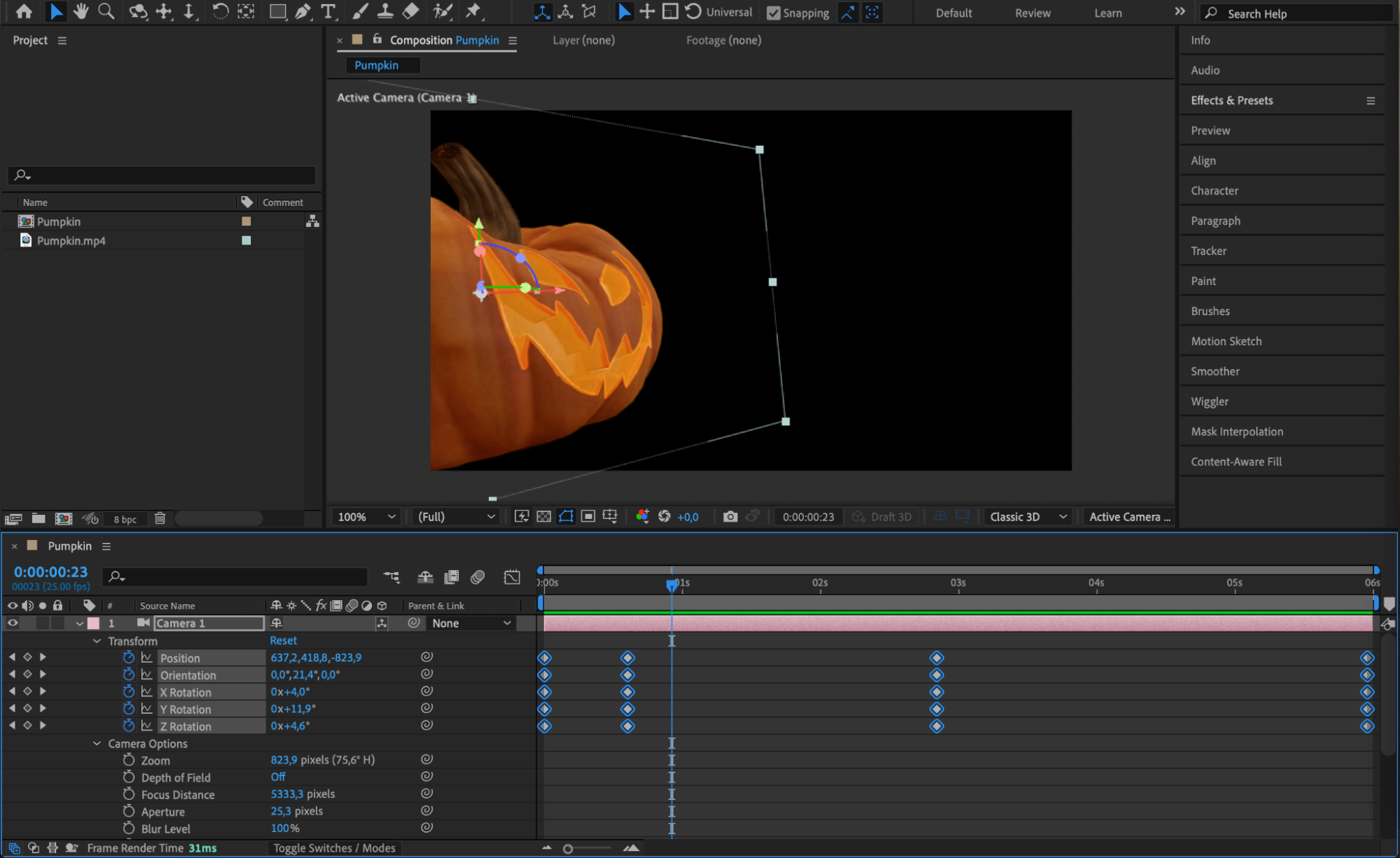This screenshot has height=858, width=1400.
Task: Click the delete trash icon in Project panel
Action: [x=160, y=518]
